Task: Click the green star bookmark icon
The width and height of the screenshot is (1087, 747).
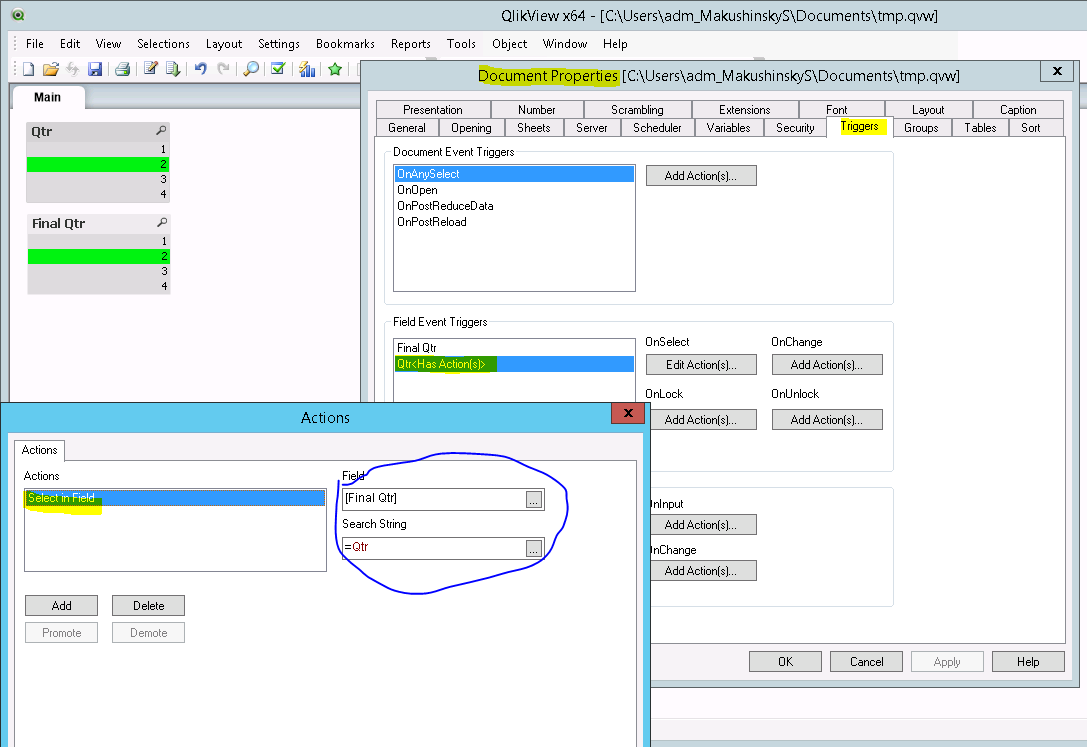Action: (335, 69)
